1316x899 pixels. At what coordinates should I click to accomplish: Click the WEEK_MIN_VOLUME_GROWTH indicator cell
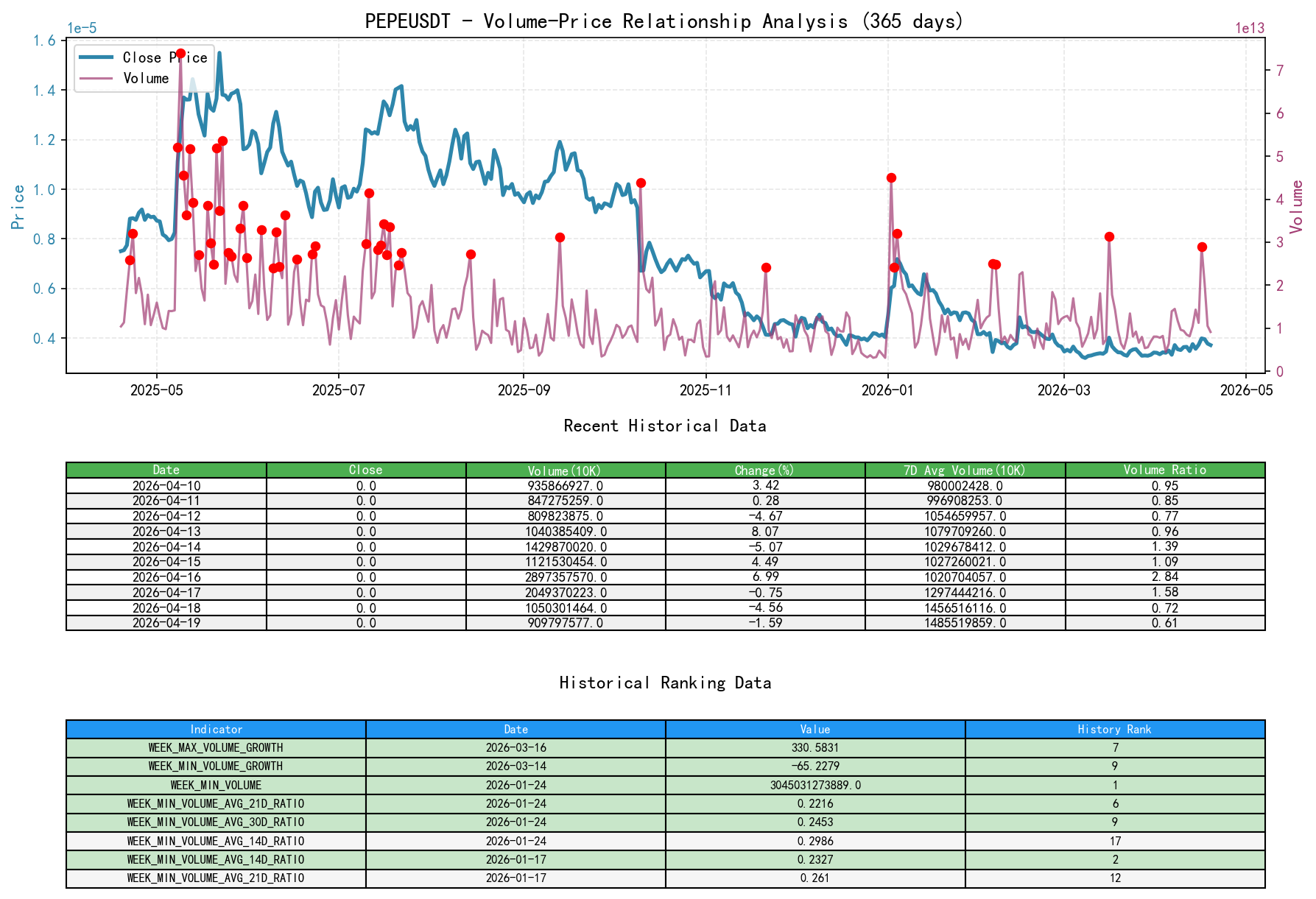click(x=216, y=766)
